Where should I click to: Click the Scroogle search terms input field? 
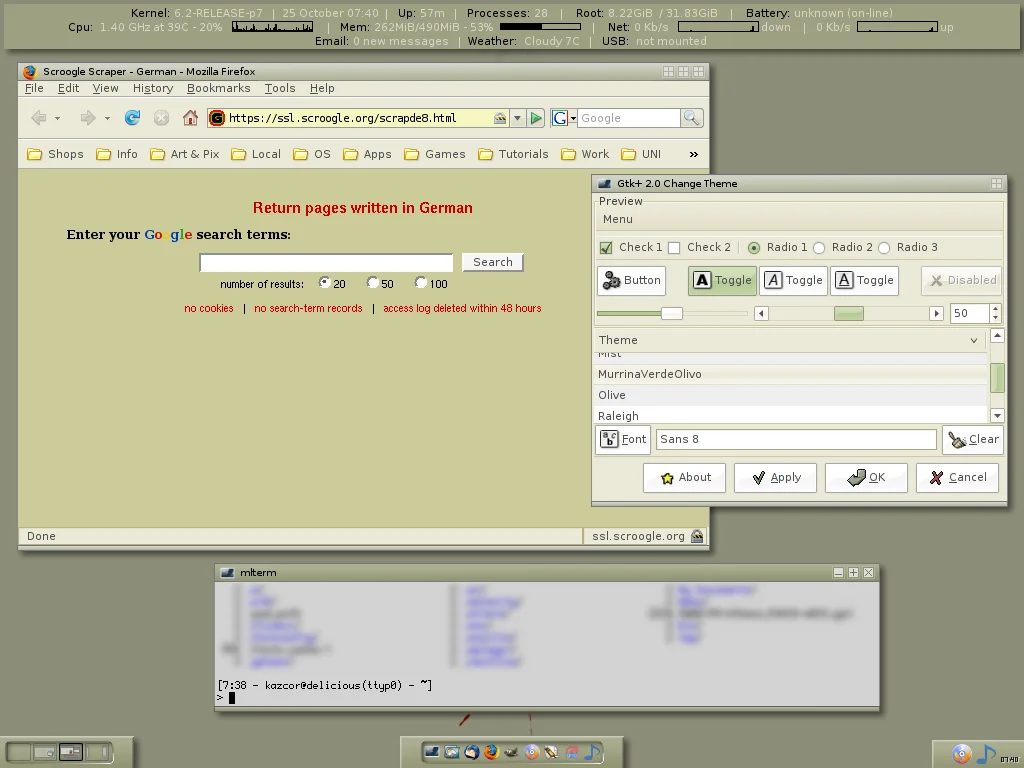click(x=326, y=263)
